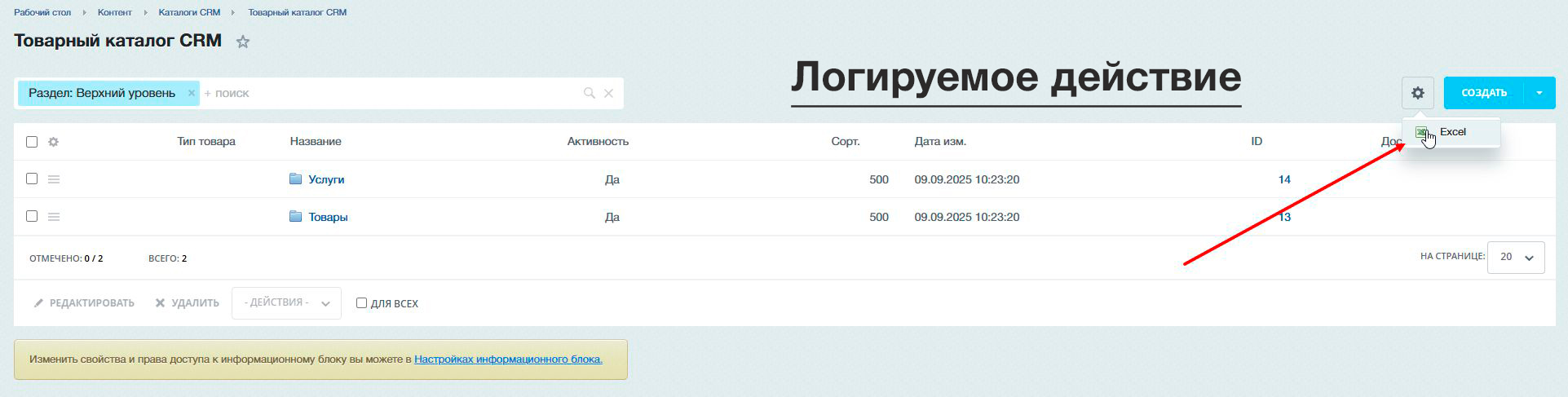Screen dimensions: 1568x397
Task: Clear the search field with X icon
Action: pyautogui.click(x=608, y=94)
